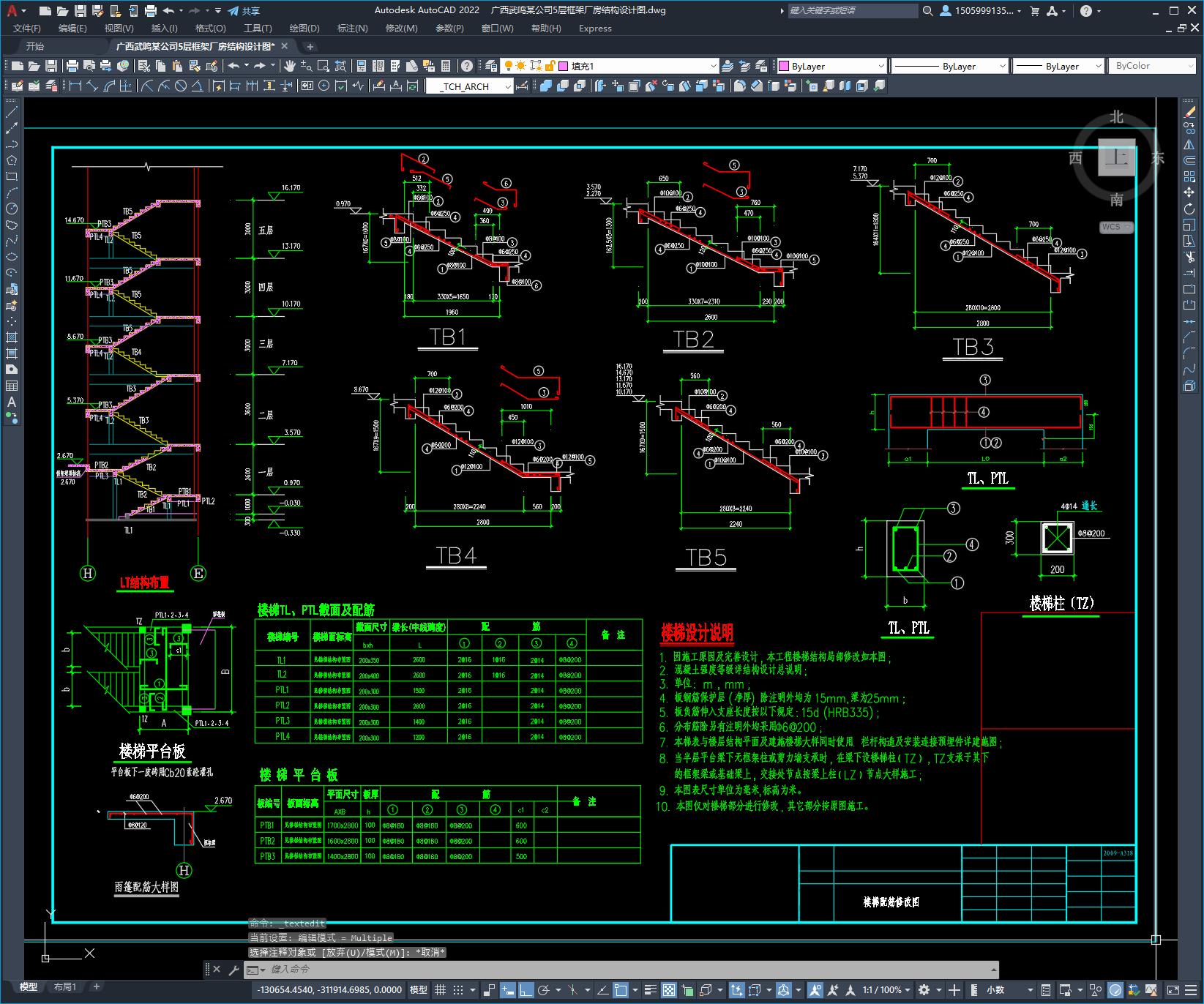Click the Diameter dimension tool icon
This screenshot has width=1204, height=1004.
[181, 86]
